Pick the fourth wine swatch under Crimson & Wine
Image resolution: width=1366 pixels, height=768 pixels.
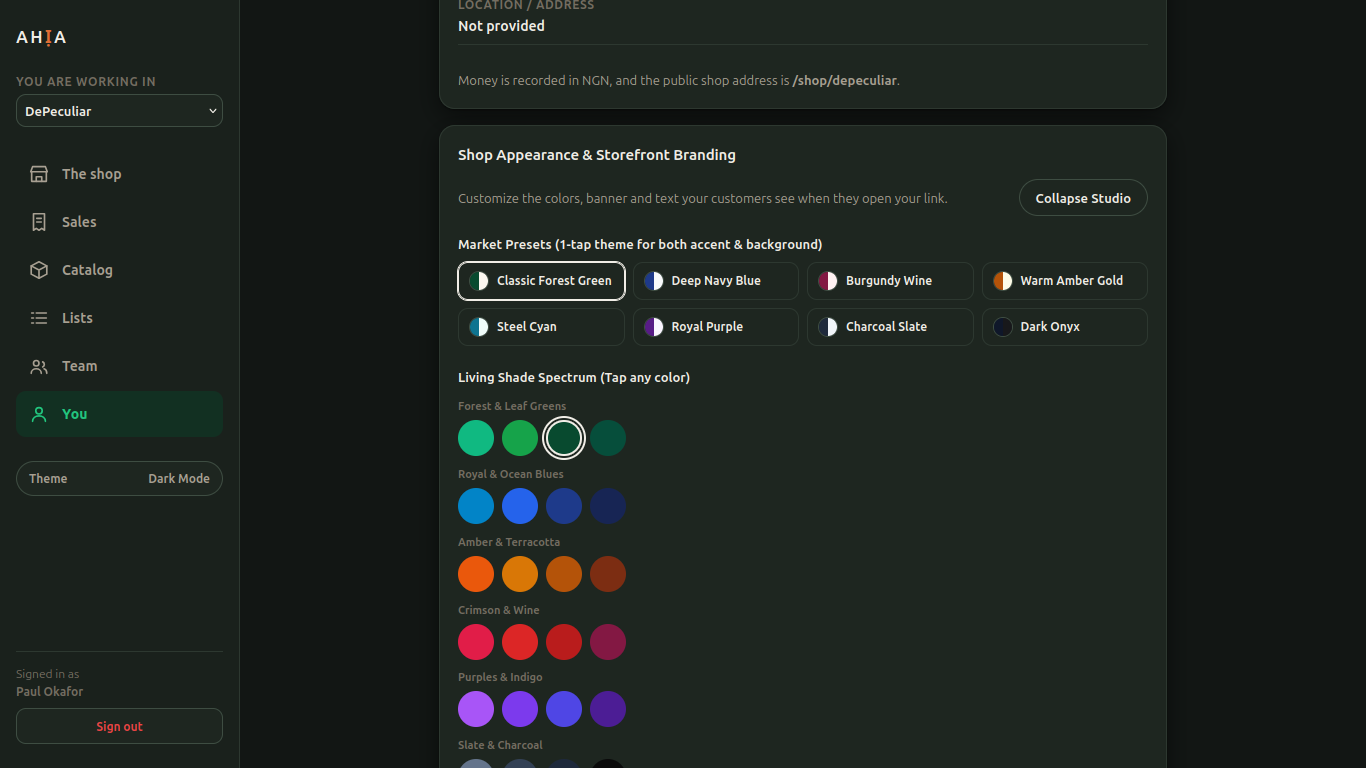tap(608, 642)
